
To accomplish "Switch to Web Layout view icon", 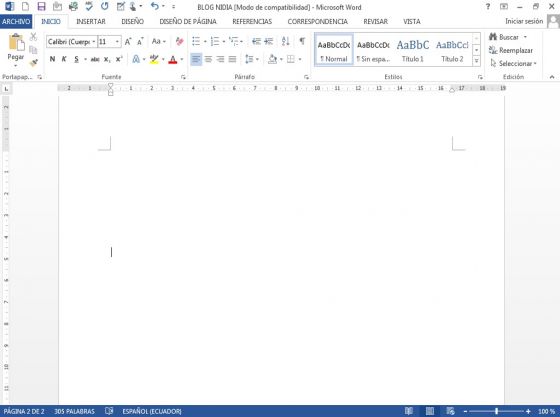I will (450, 411).
